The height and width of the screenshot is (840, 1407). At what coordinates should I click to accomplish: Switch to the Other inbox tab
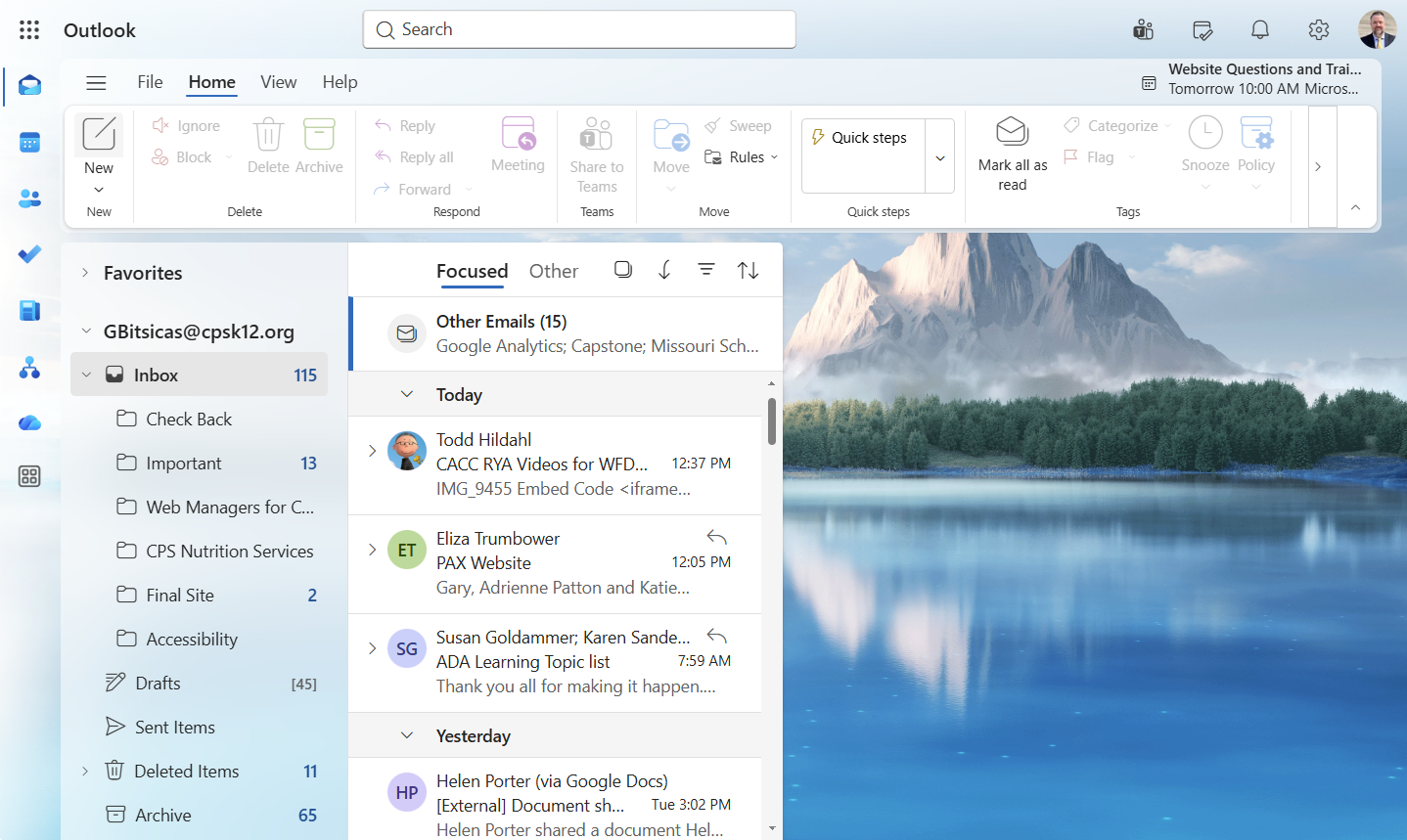[x=554, y=271]
